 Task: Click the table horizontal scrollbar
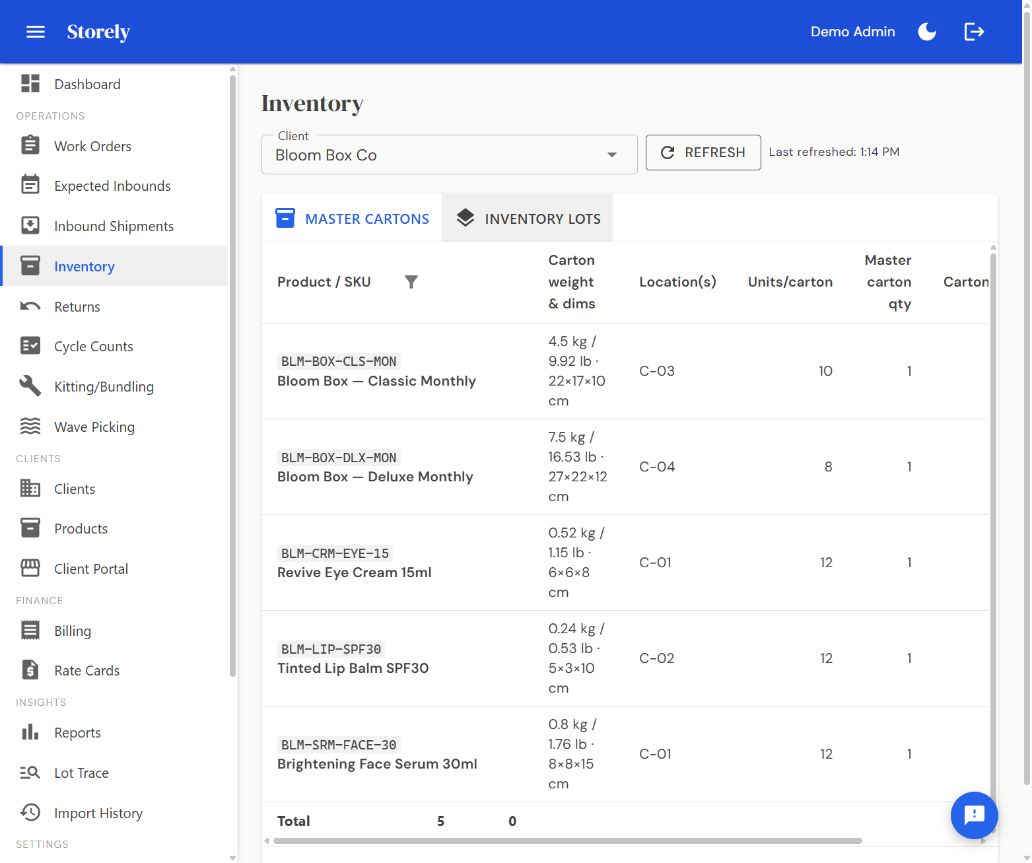(567, 841)
